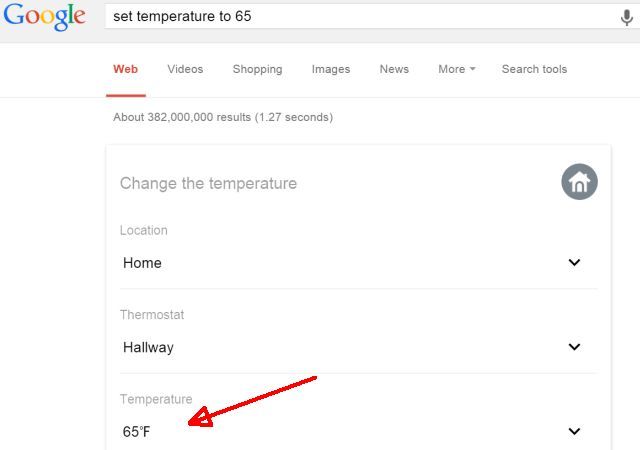Click the Change the temperature heading
Viewport: 640px width, 450px height.
pyautogui.click(x=208, y=183)
